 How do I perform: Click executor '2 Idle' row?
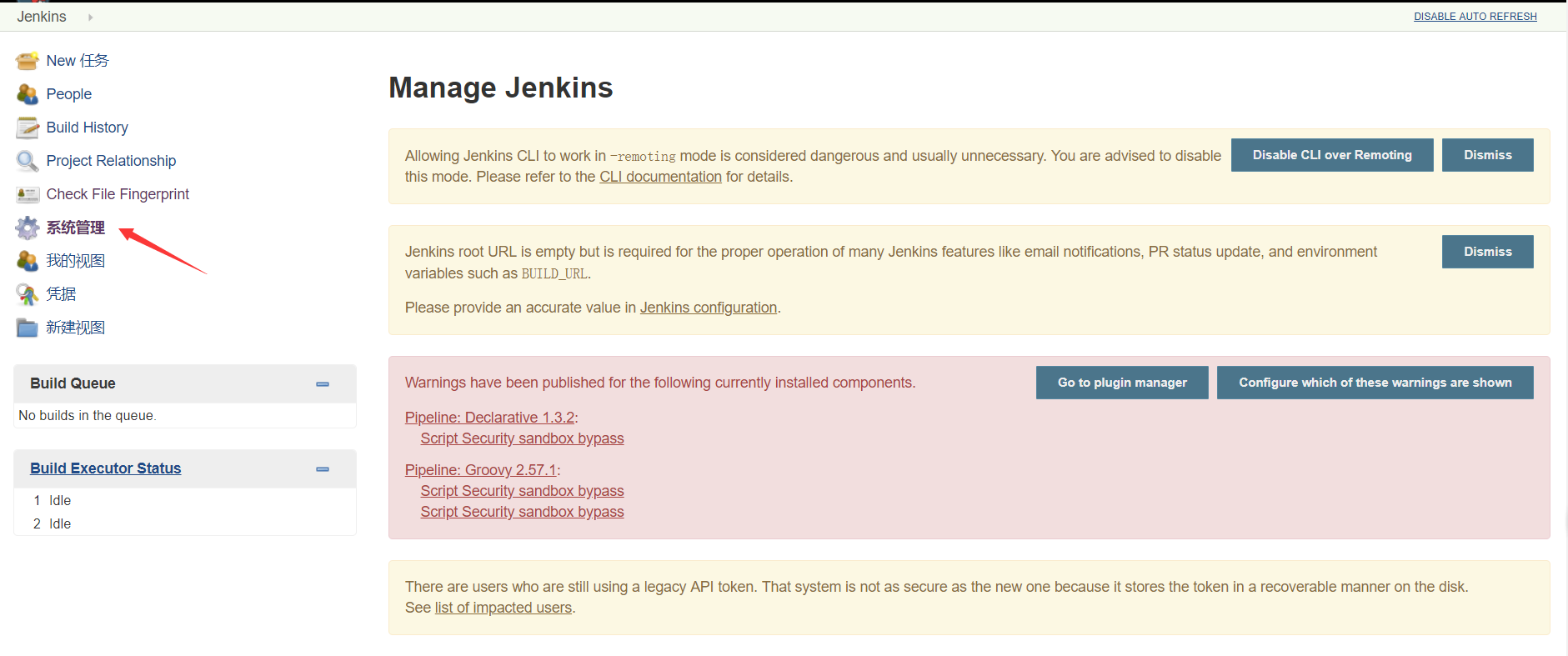coord(185,523)
